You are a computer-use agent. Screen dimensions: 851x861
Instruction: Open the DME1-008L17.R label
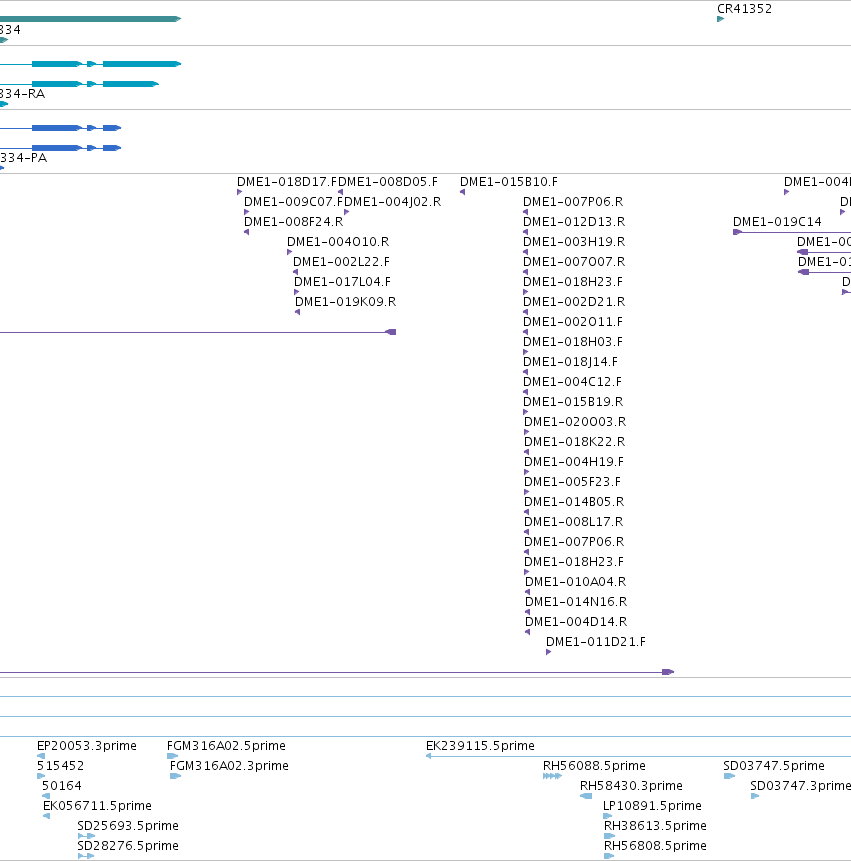click(574, 522)
